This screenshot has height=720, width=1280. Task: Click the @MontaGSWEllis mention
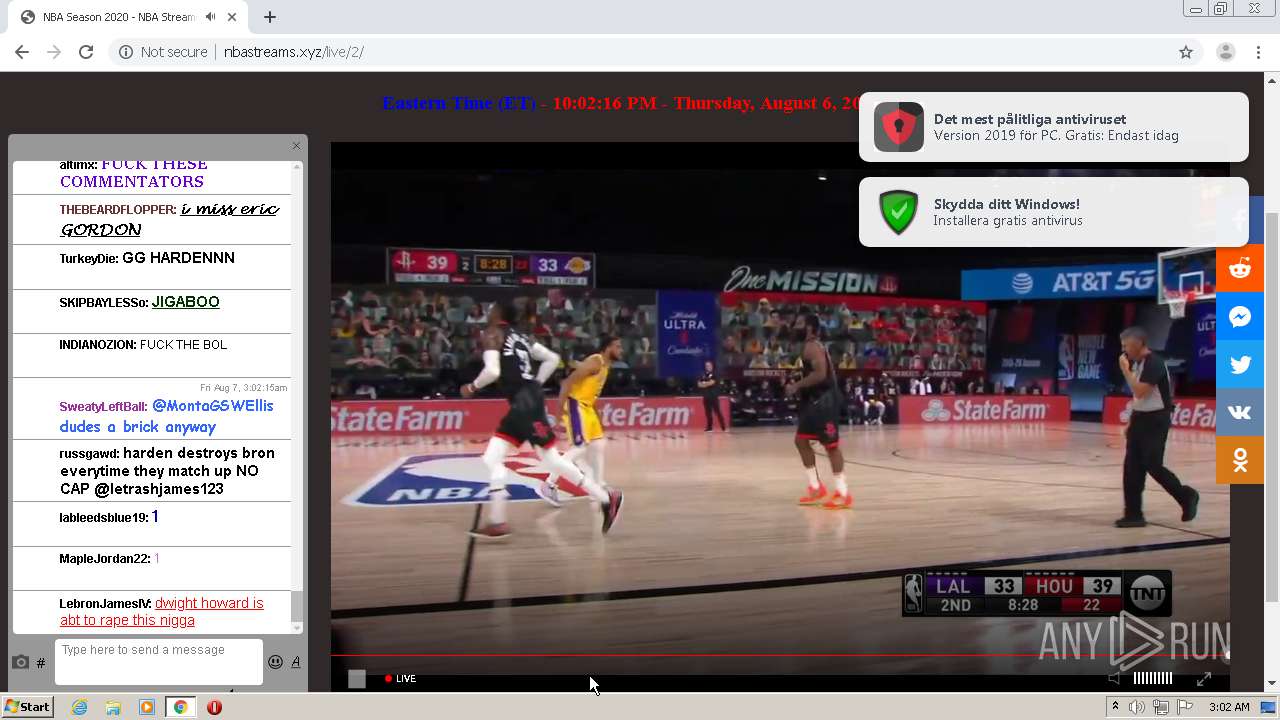click(x=212, y=406)
